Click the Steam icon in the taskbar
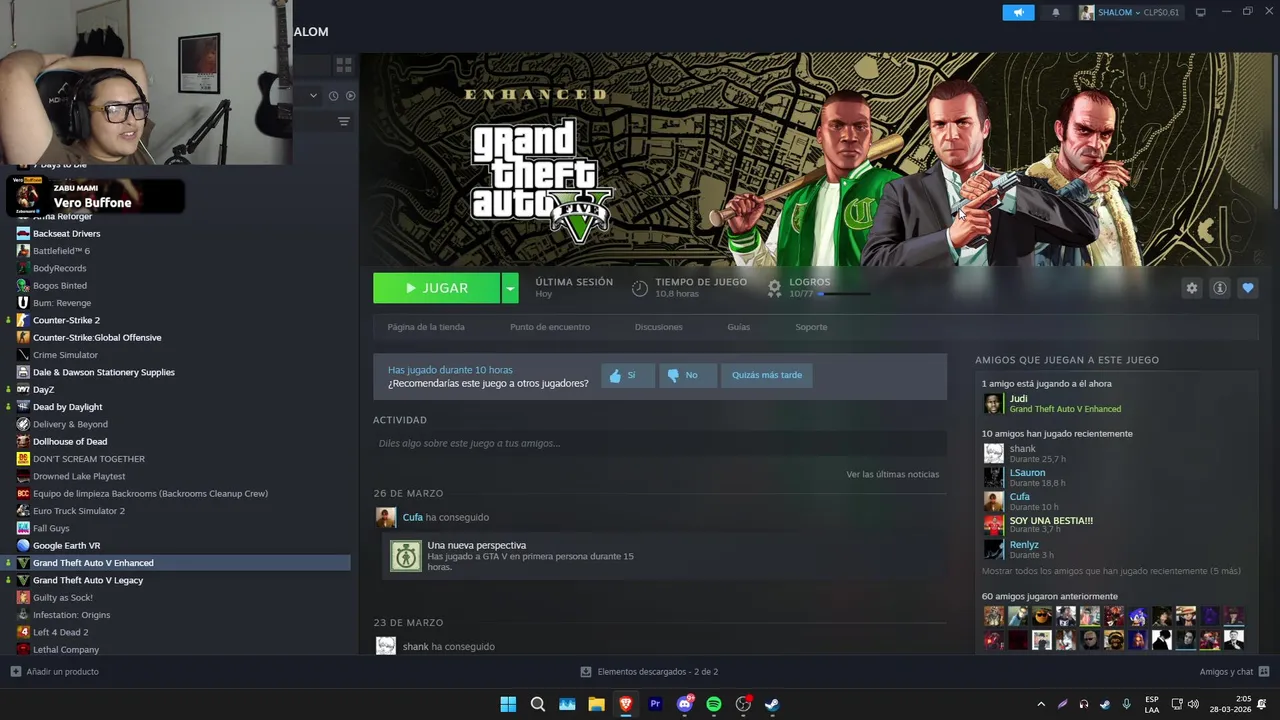Screen dimensions: 1280x720 tap(772, 704)
